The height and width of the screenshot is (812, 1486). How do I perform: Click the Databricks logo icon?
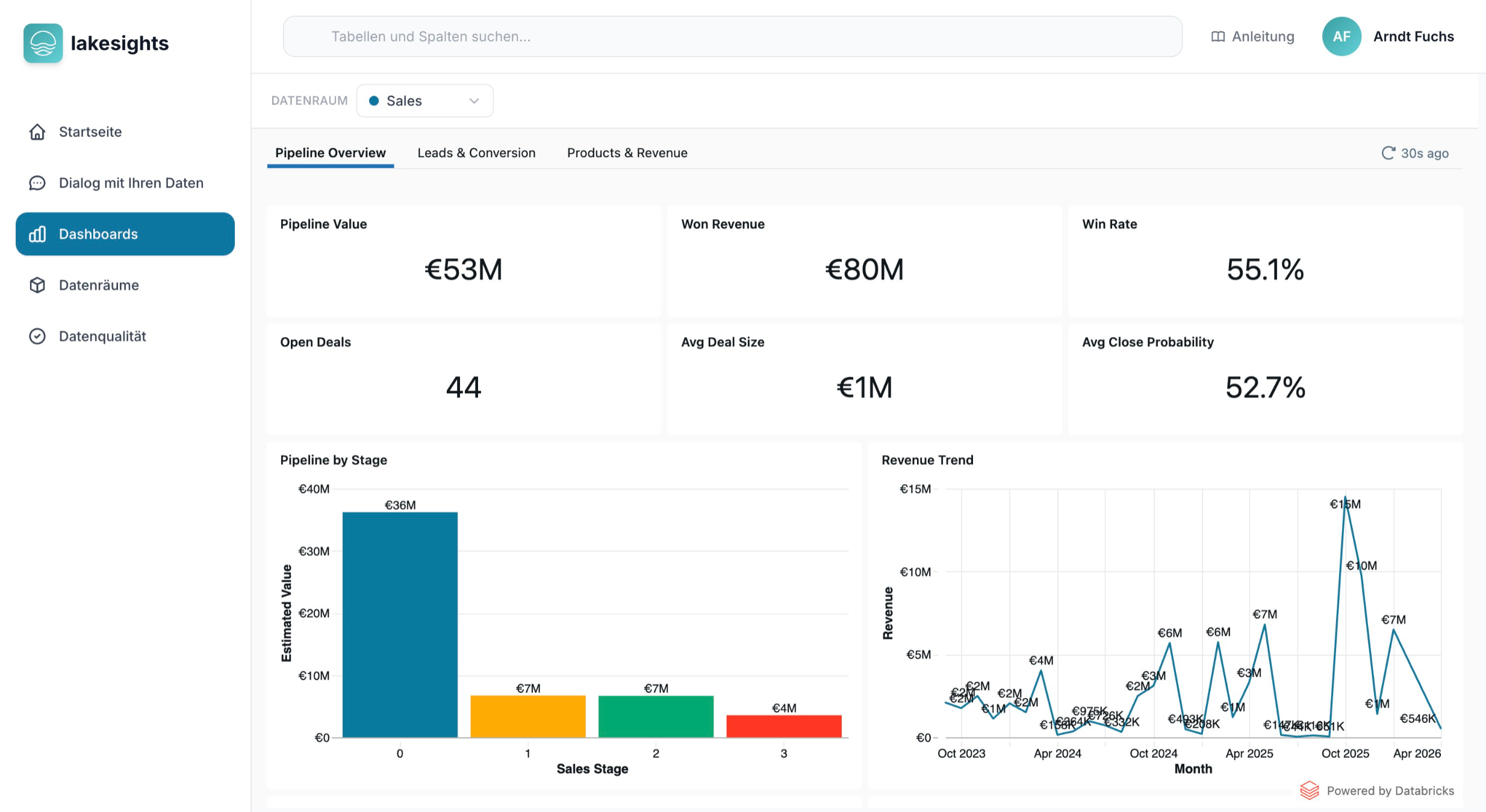point(1310,790)
